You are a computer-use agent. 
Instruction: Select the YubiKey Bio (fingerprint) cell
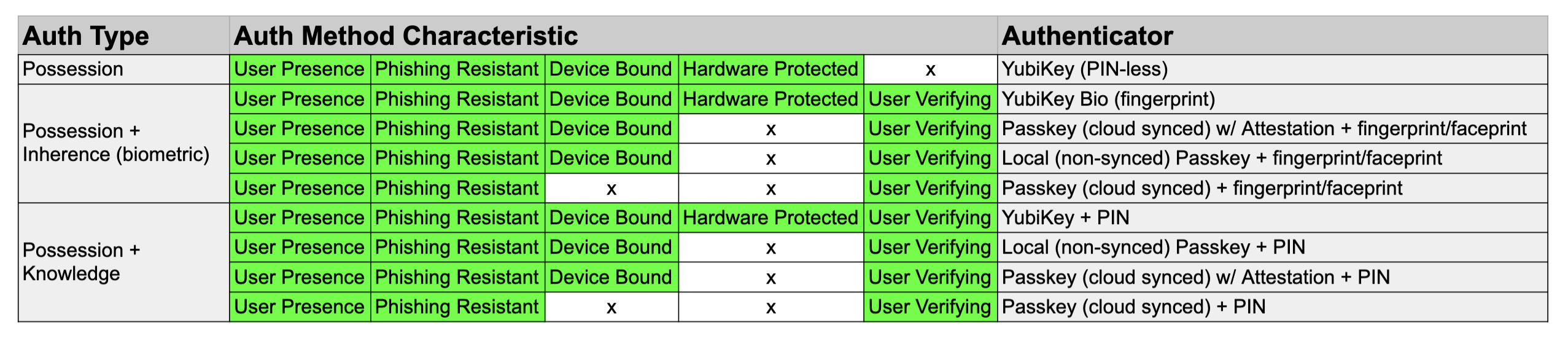[x=1108, y=99]
